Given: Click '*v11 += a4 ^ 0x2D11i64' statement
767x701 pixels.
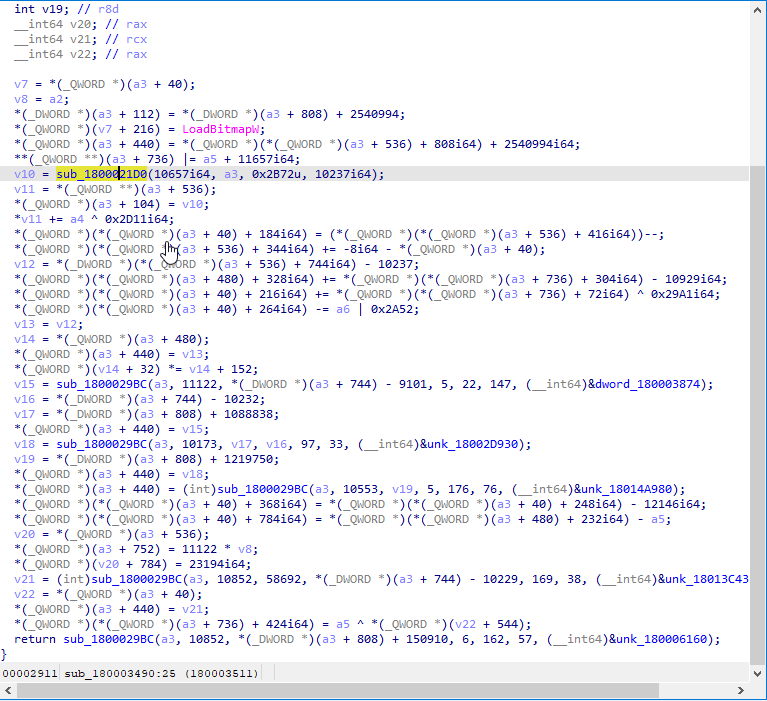Looking at the screenshot, I should [x=94, y=219].
